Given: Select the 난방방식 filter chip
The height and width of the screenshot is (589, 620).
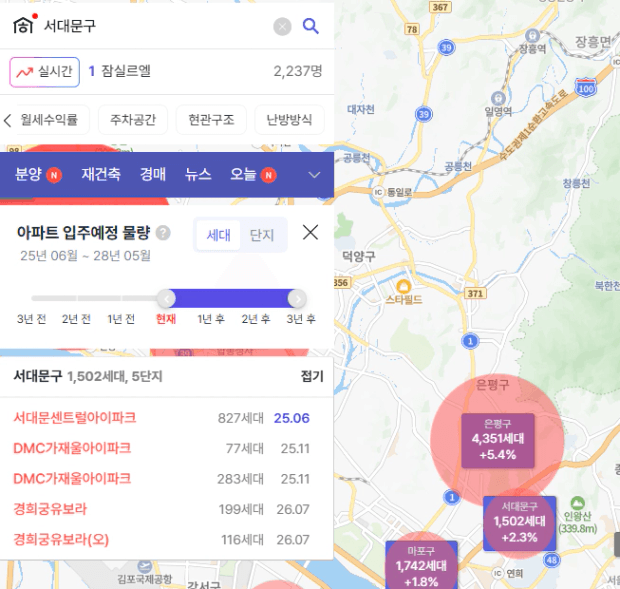Looking at the screenshot, I should [289, 120].
